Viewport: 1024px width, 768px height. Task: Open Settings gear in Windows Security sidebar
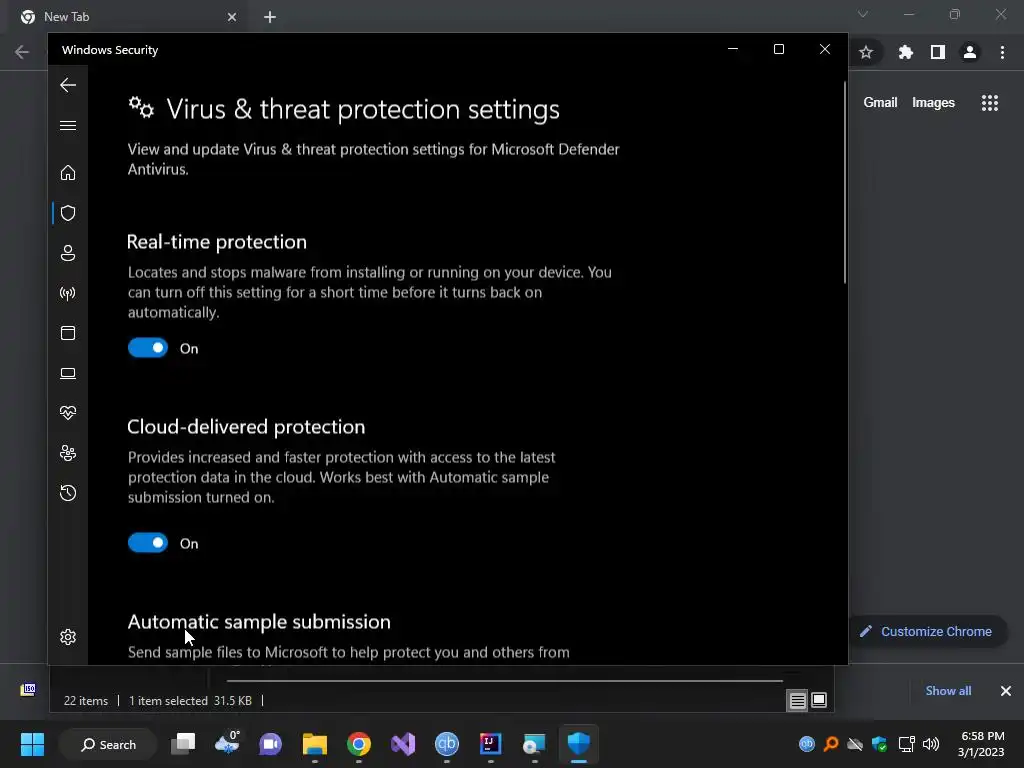(x=68, y=637)
